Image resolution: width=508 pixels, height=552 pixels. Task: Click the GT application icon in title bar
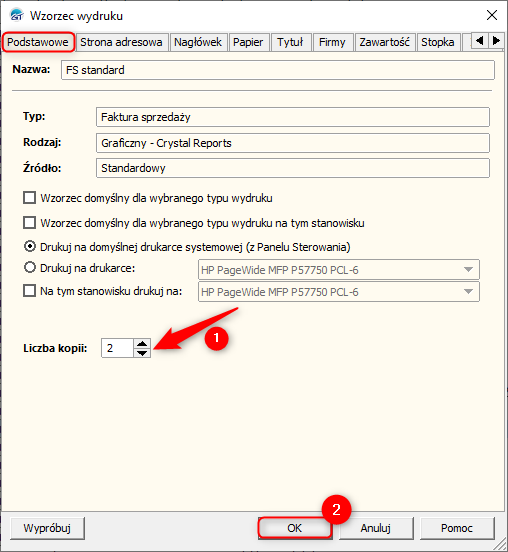point(16,15)
